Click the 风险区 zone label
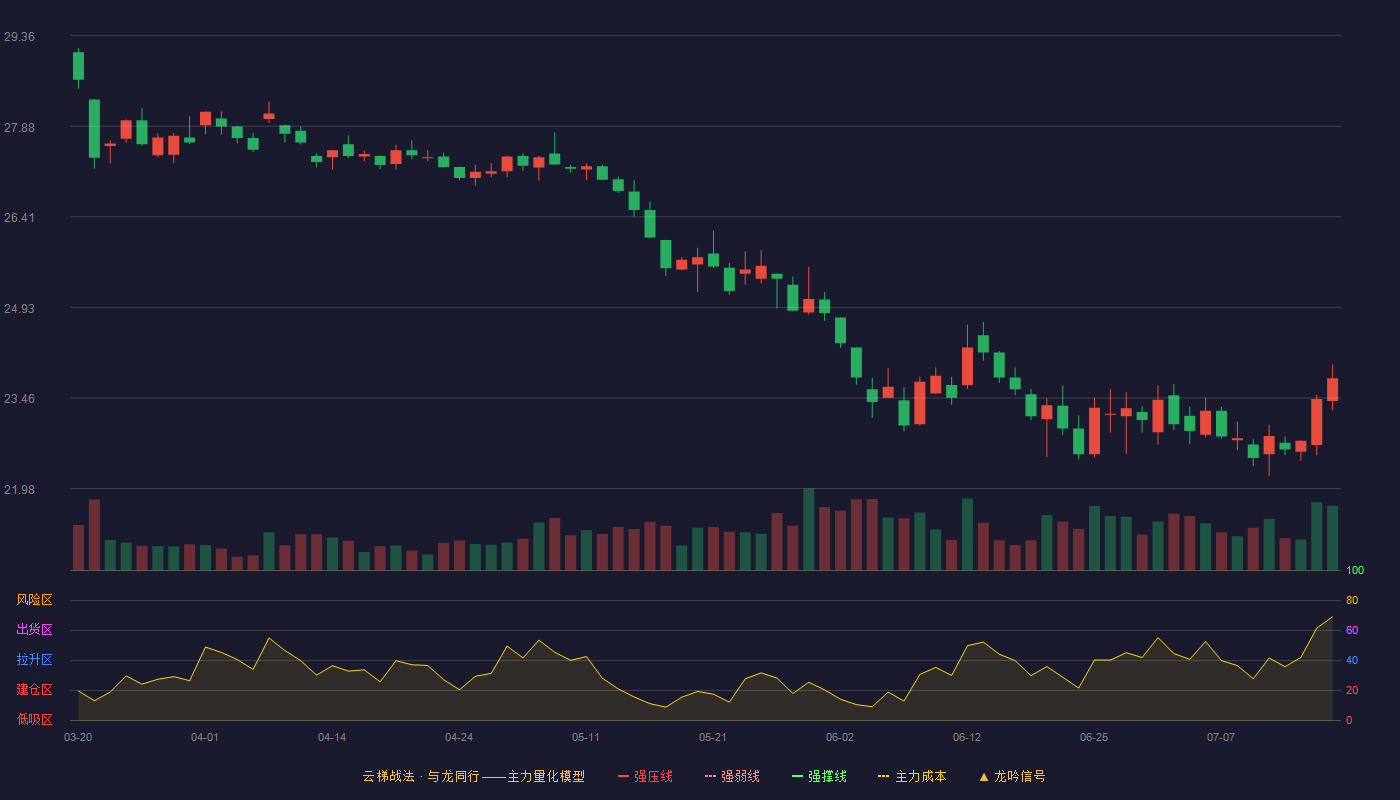This screenshot has height=800, width=1400. click(34, 600)
